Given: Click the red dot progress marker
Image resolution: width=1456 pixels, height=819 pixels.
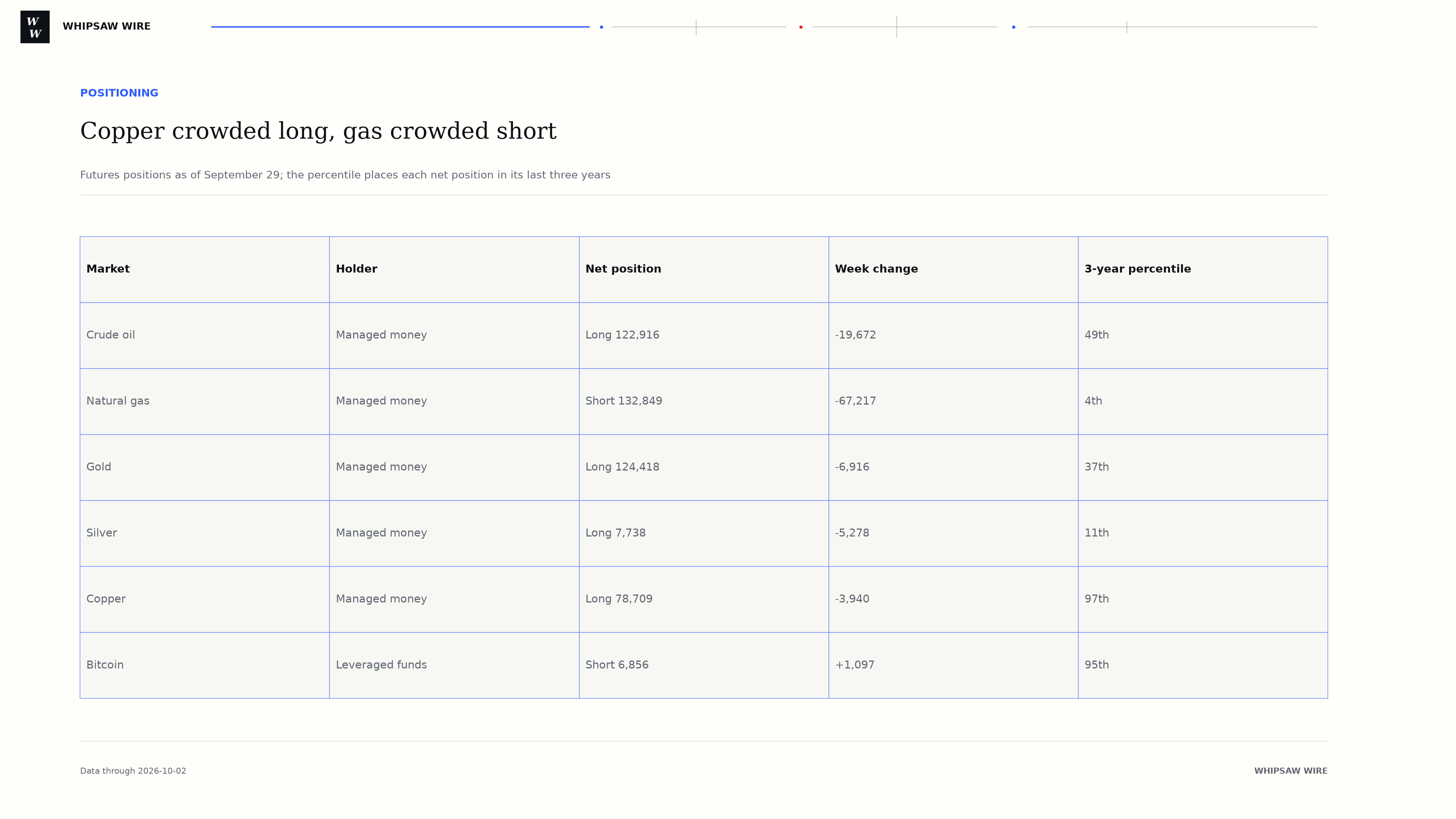Looking at the screenshot, I should pyautogui.click(x=801, y=27).
